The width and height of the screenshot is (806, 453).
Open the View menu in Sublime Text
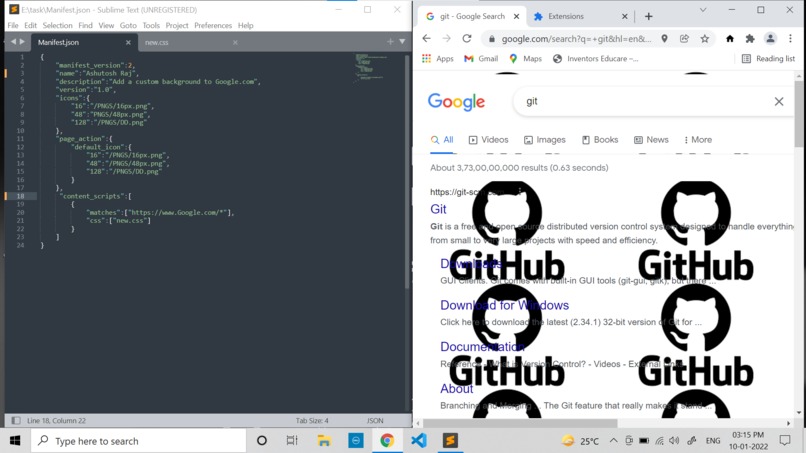click(106, 25)
